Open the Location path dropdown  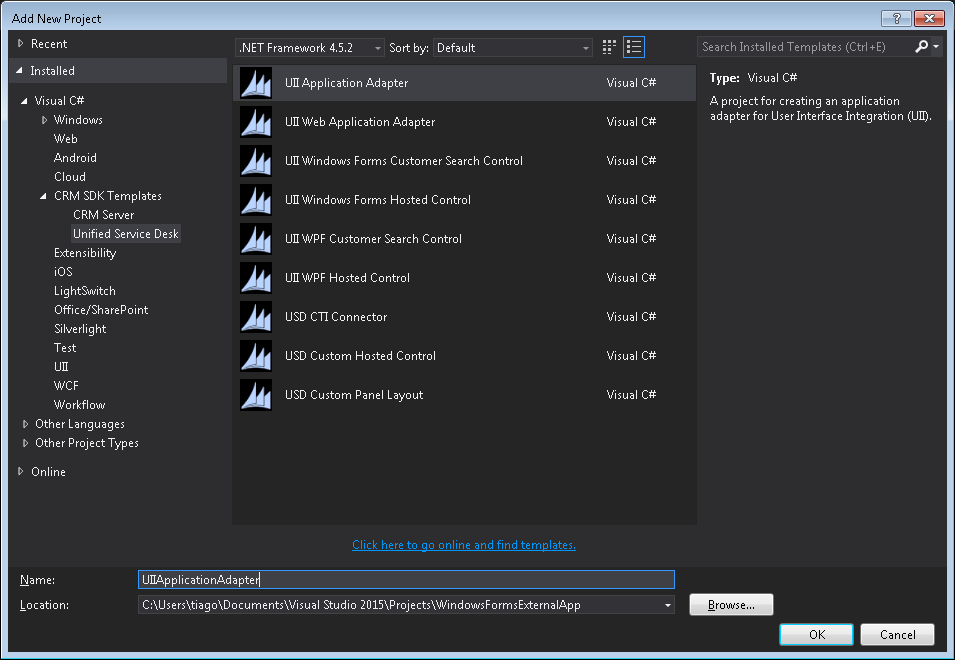coord(667,605)
